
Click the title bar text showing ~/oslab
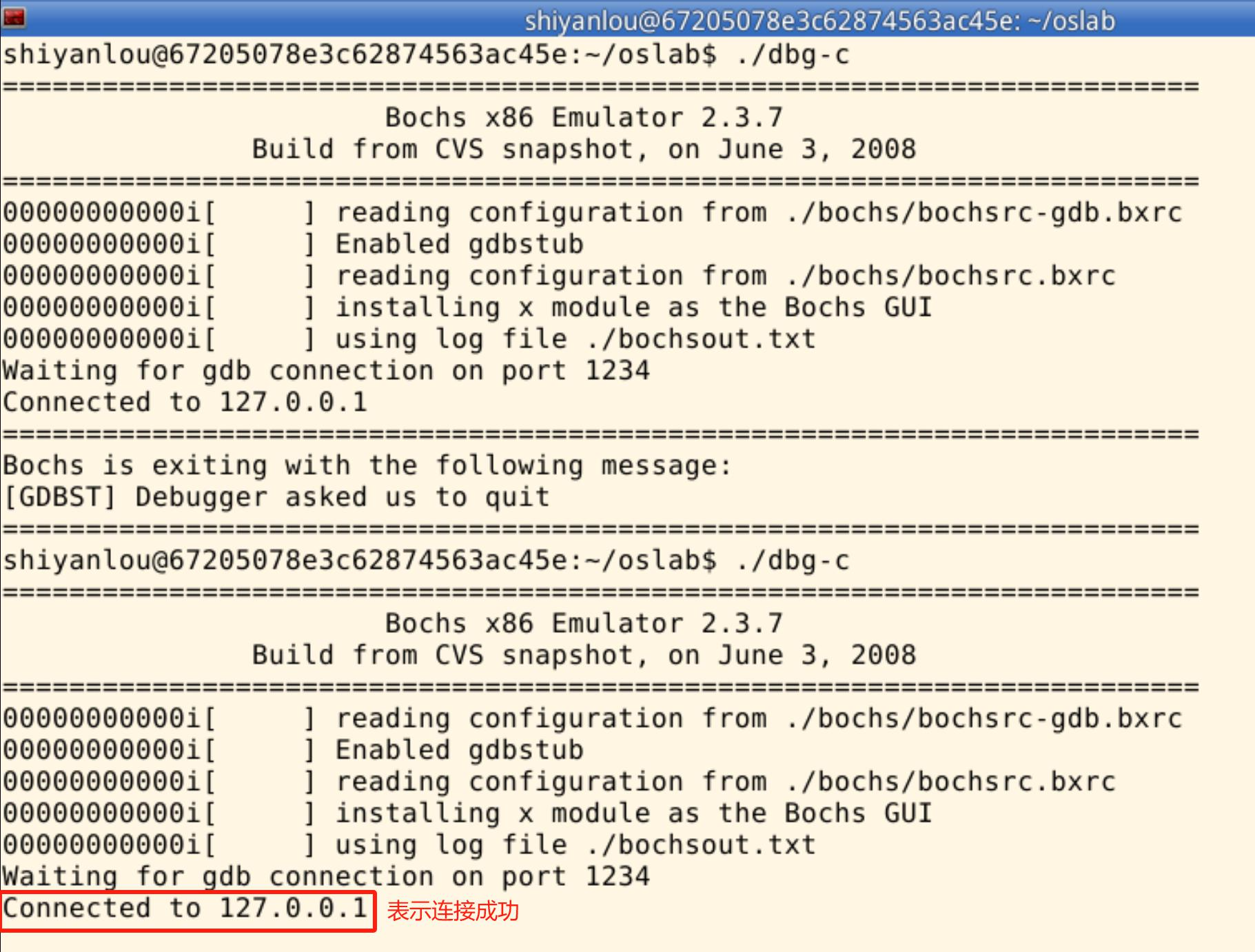[819, 21]
